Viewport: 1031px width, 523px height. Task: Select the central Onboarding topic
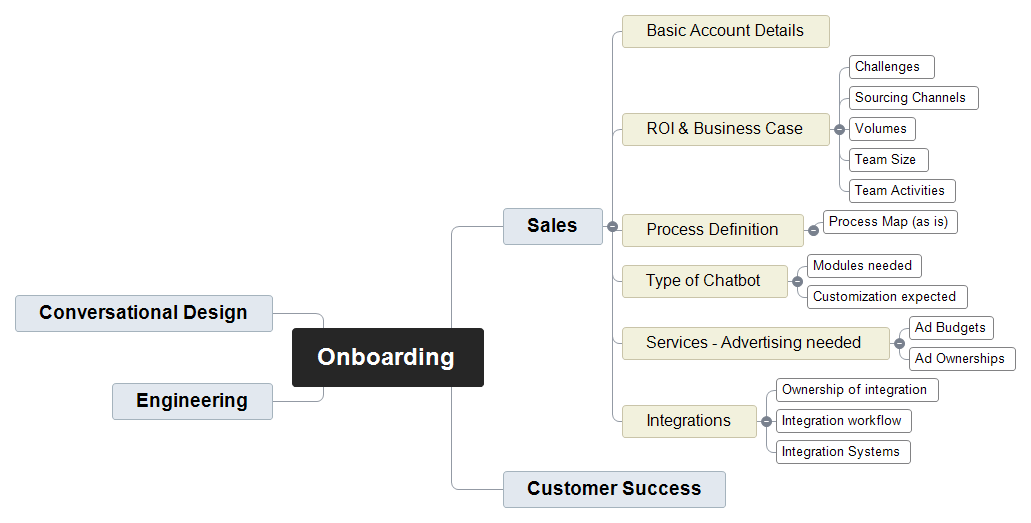pyautogui.click(x=387, y=357)
